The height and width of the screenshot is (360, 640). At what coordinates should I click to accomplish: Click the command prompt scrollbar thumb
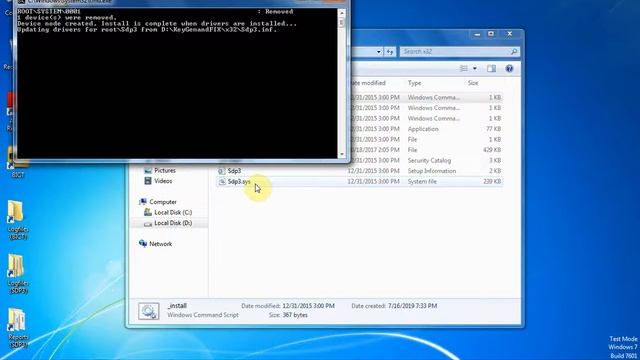point(342,23)
